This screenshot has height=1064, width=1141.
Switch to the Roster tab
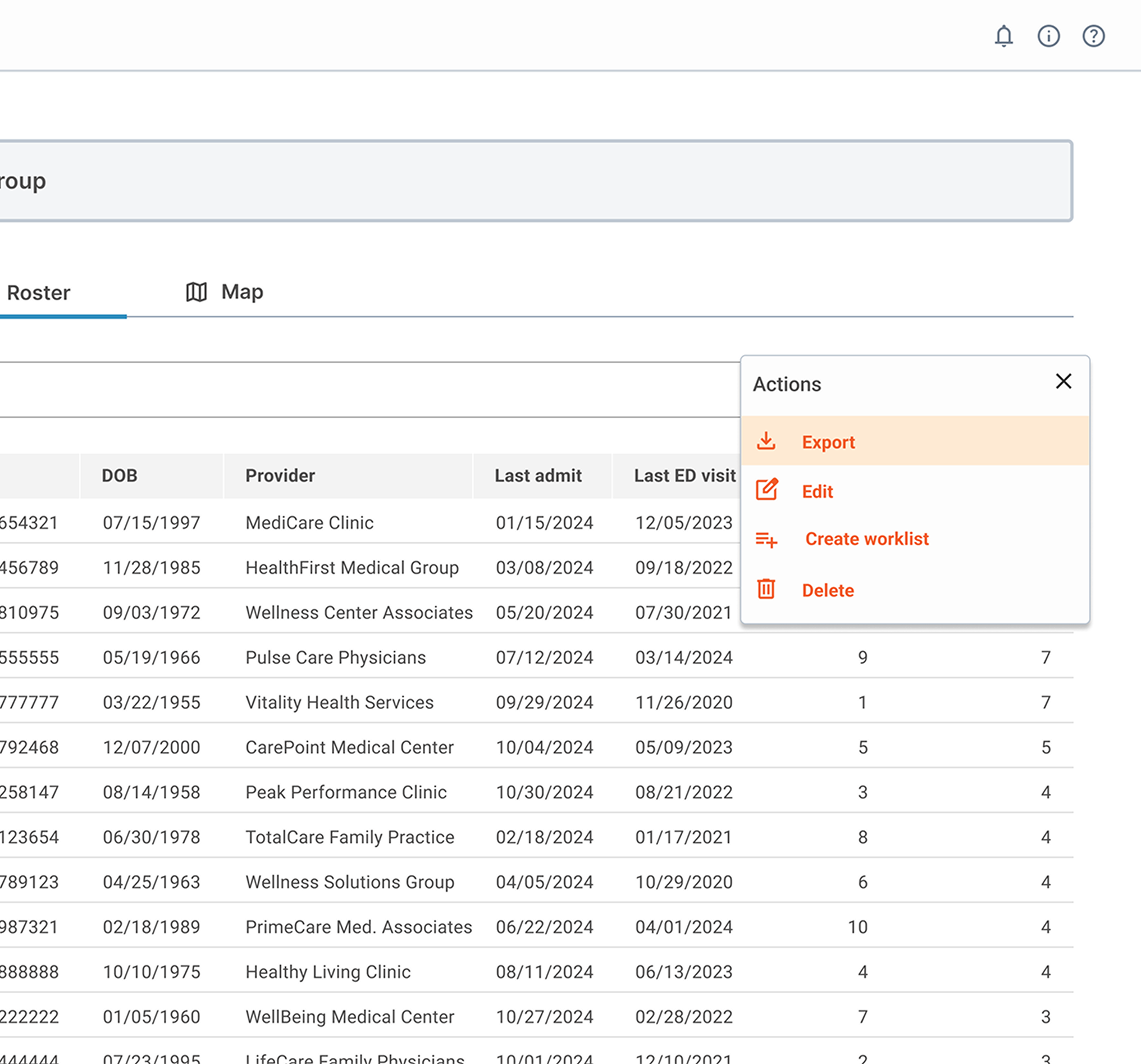[x=39, y=293]
